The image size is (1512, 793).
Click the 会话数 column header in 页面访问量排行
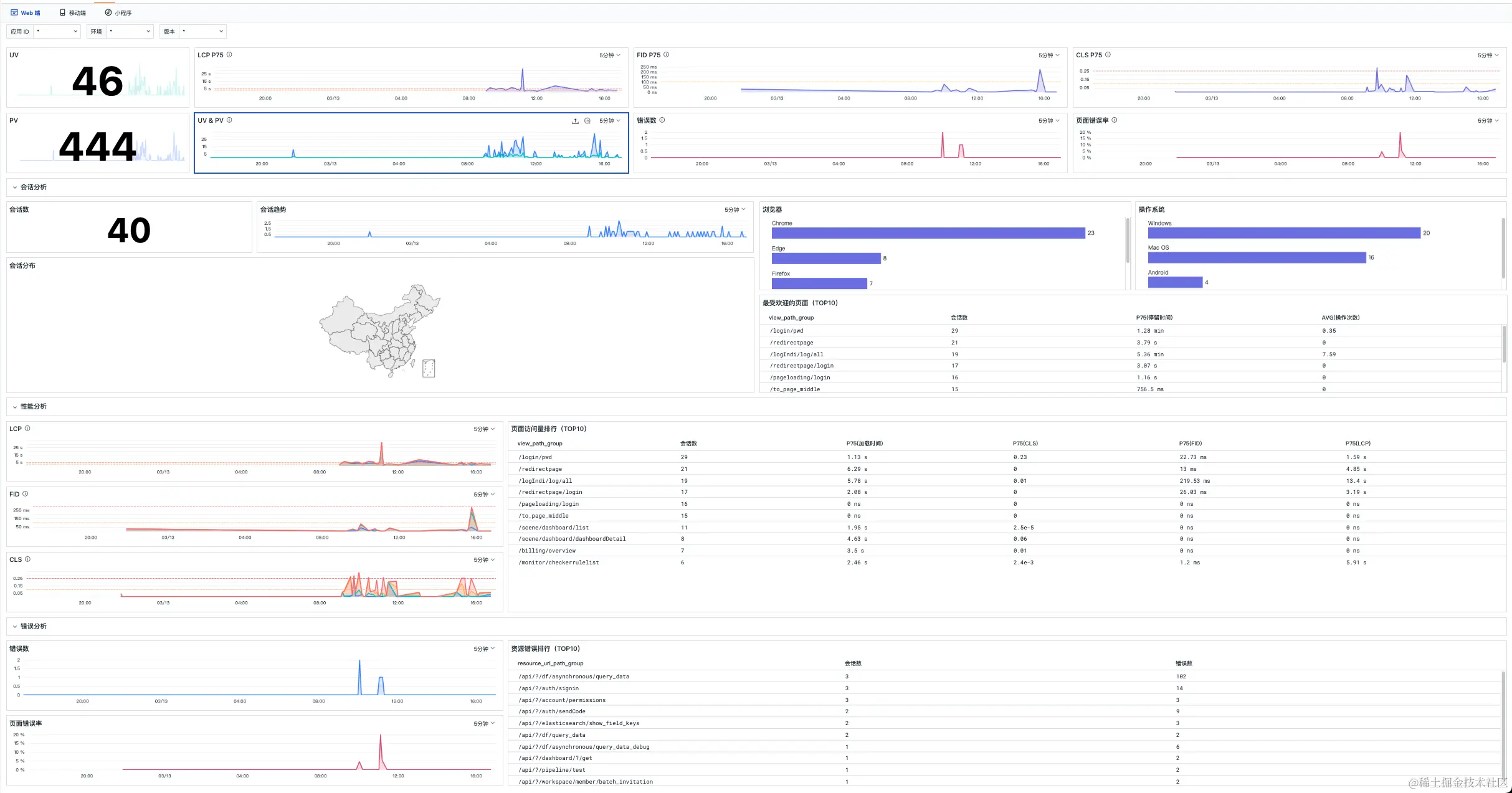pos(688,444)
